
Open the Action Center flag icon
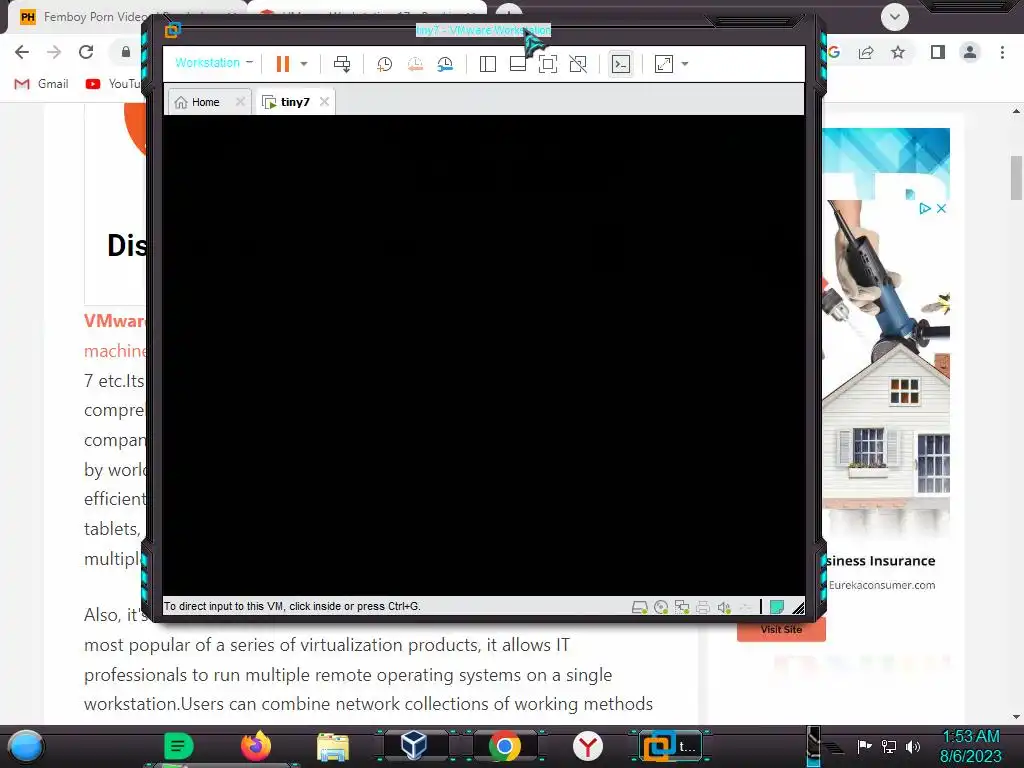point(864,746)
